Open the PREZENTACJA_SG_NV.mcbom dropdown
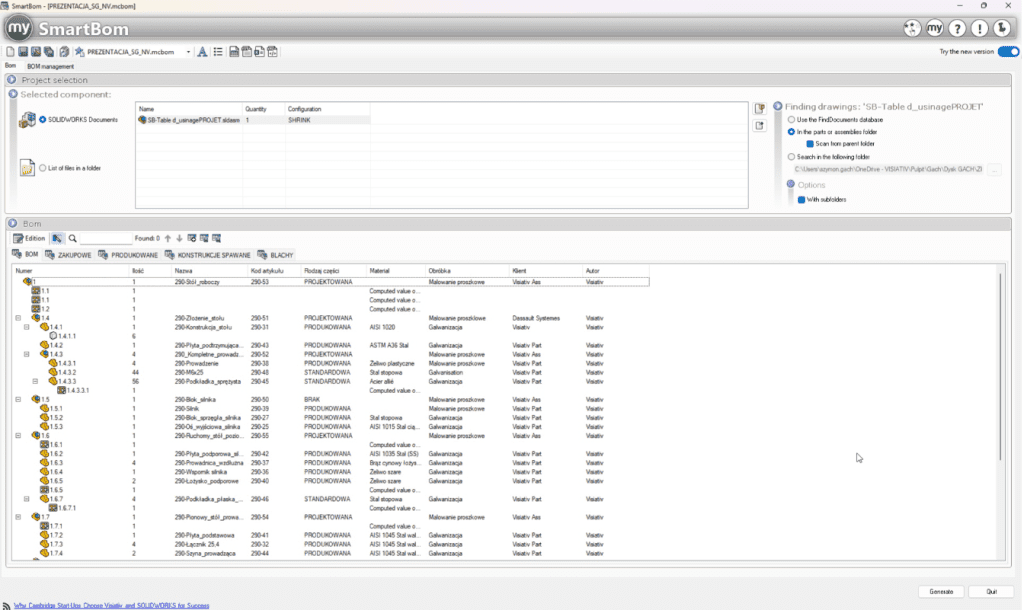This screenshot has width=1024, height=610. click(x=188, y=52)
